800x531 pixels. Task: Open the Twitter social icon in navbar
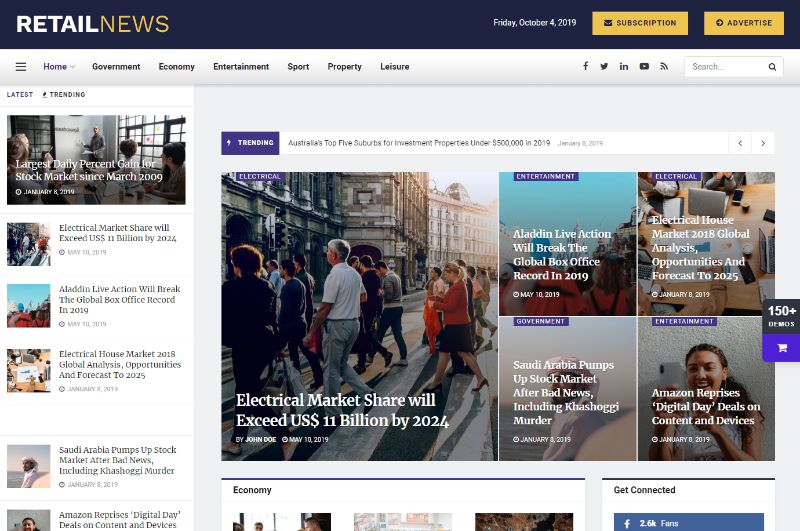pos(604,66)
